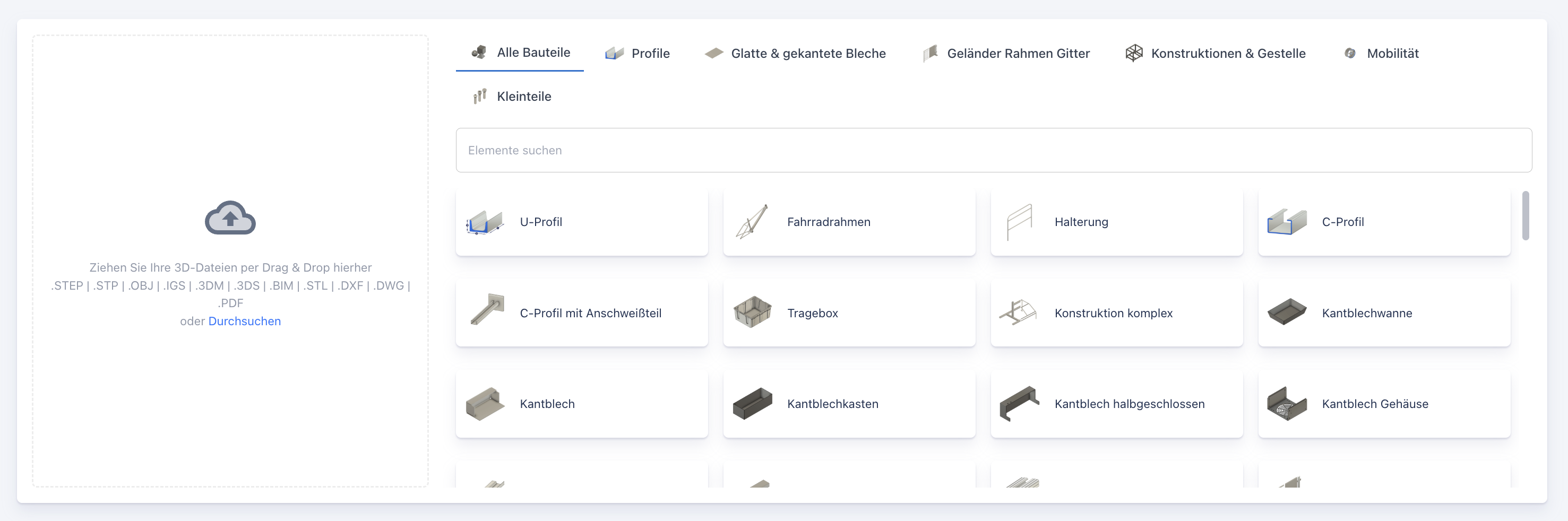Click the cloud upload icon

(x=230, y=218)
